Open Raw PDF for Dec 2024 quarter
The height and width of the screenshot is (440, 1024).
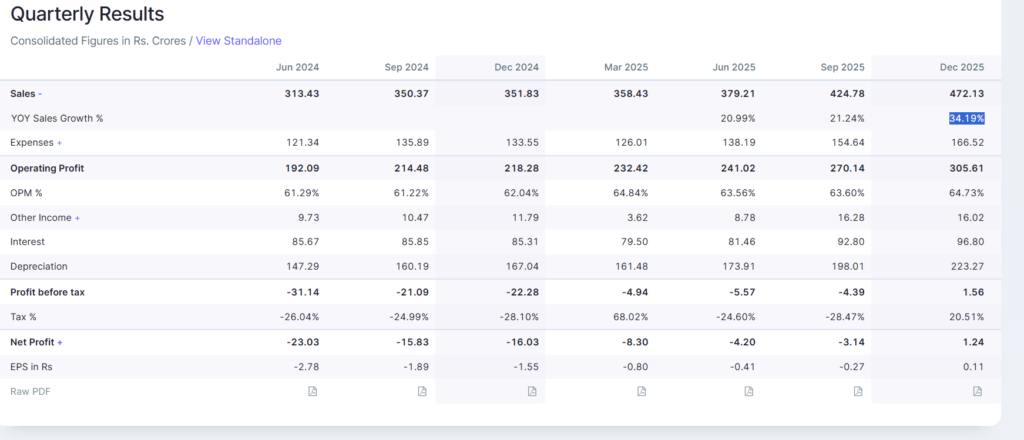pos(532,391)
